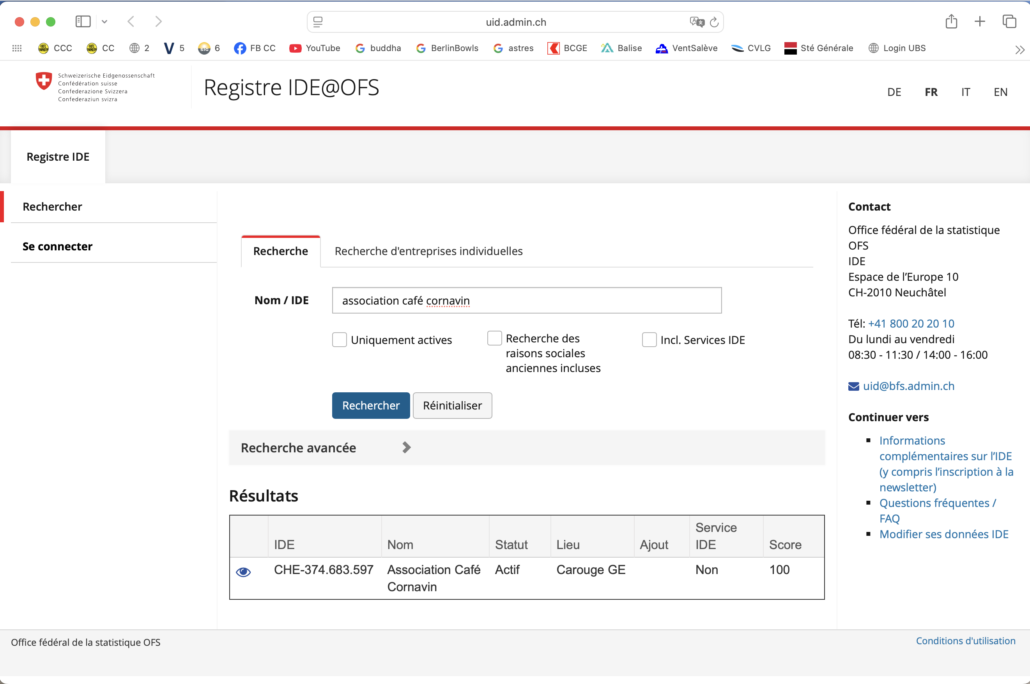Open a new tab with plus icon
Viewport: 1030px width, 684px height.
[x=980, y=21]
